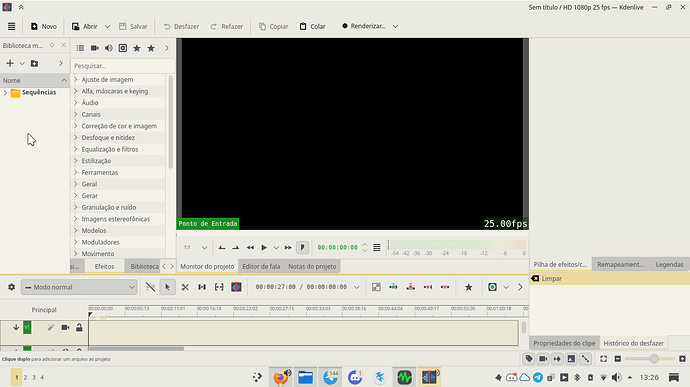Screen dimensions: 690x387
Task: Click the Pesquisar effects search field
Action: (122, 66)
